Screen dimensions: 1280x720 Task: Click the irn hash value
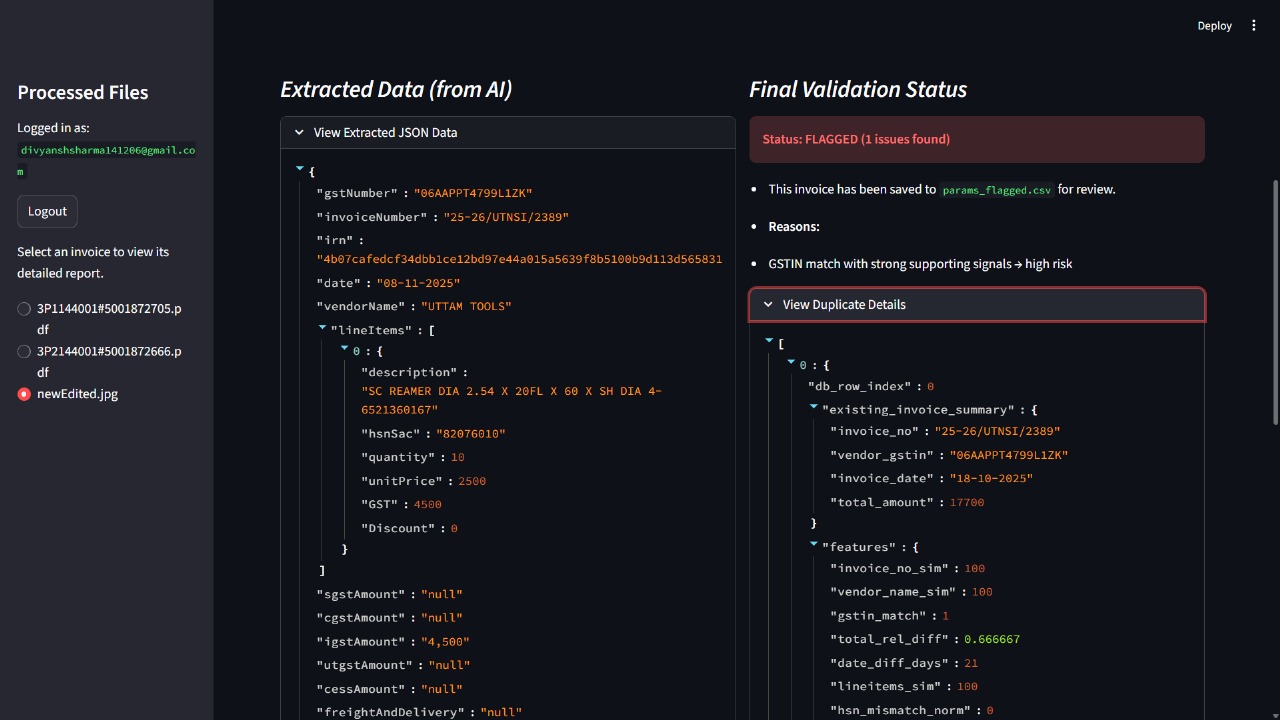coord(519,259)
